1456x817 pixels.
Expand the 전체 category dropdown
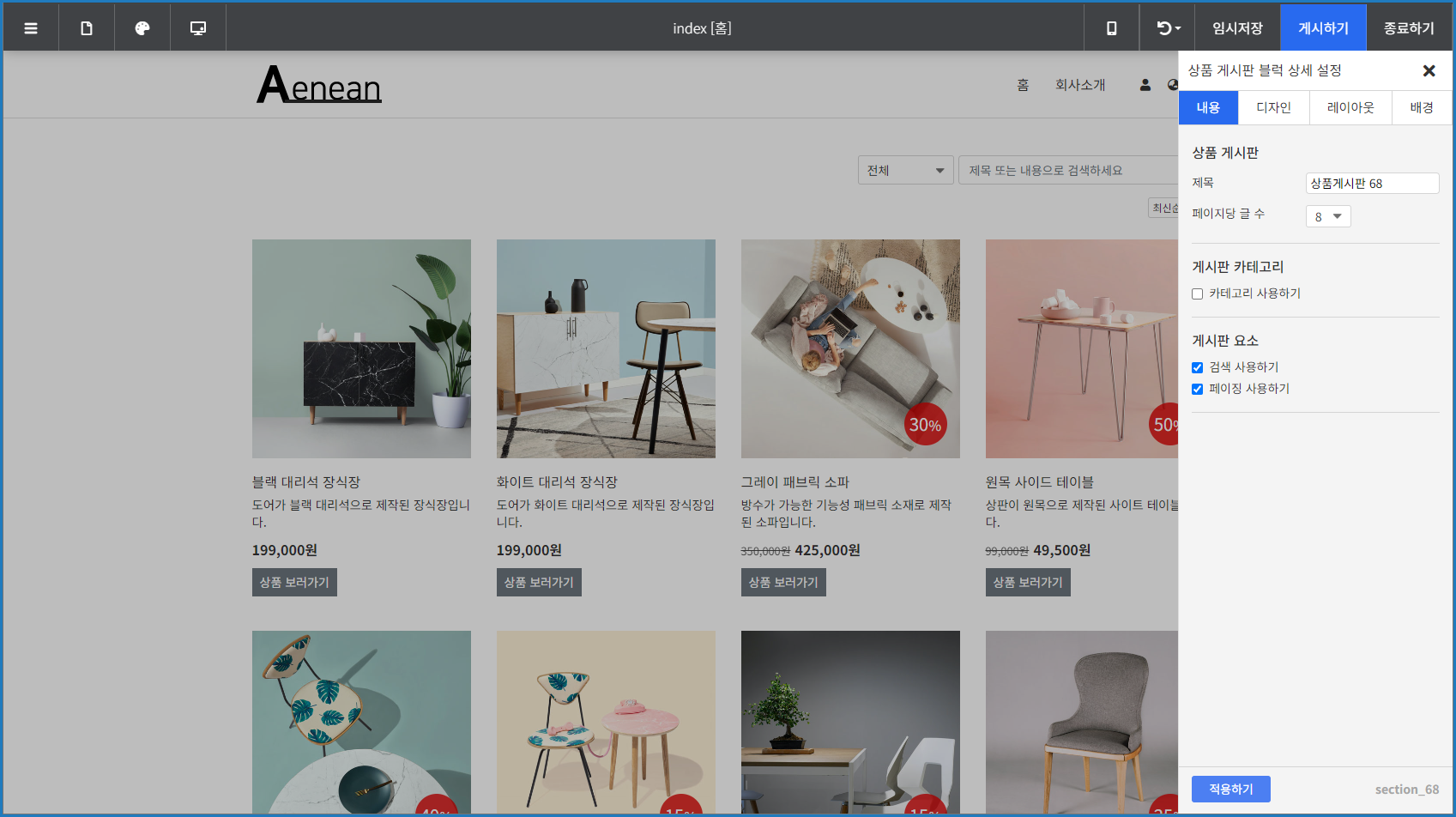click(905, 171)
